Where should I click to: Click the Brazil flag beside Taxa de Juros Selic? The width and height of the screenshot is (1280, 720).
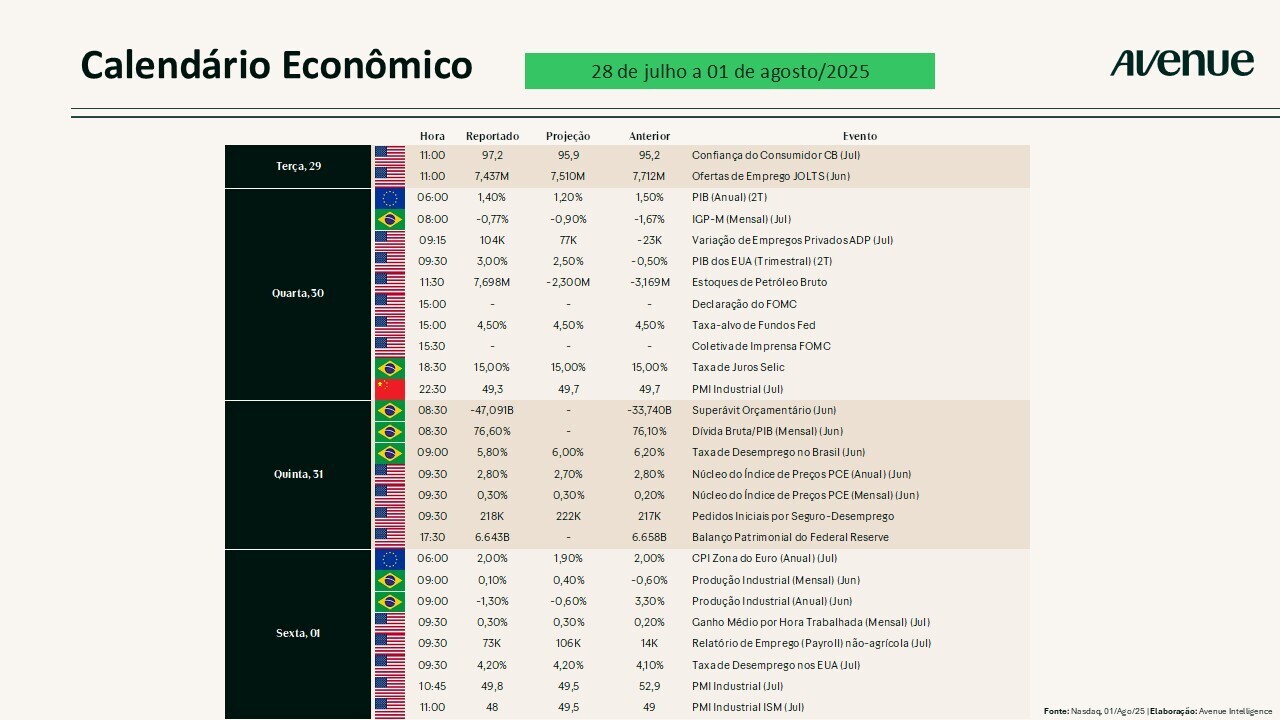tap(389, 368)
